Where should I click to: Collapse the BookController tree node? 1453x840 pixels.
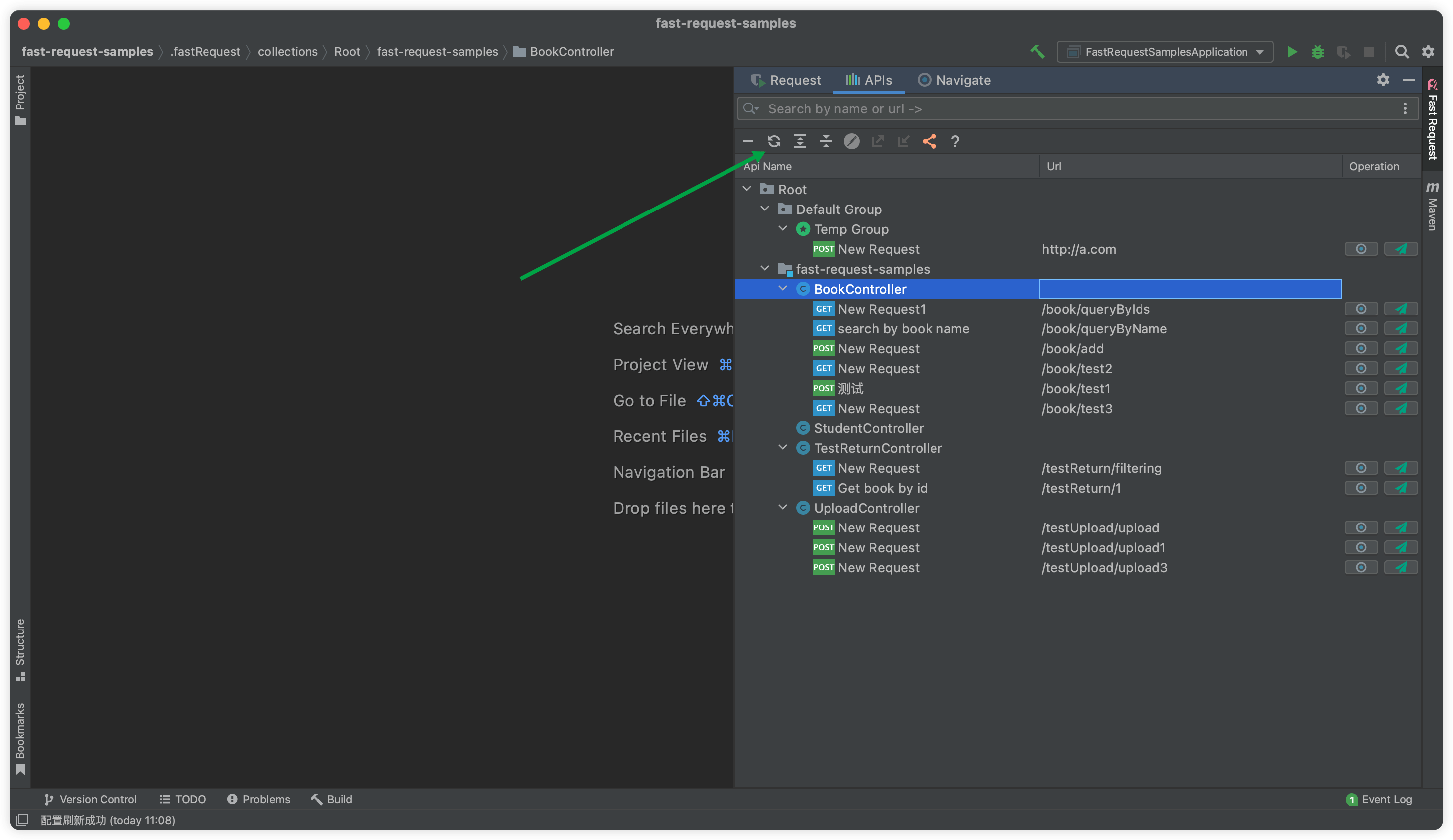pyautogui.click(x=782, y=288)
